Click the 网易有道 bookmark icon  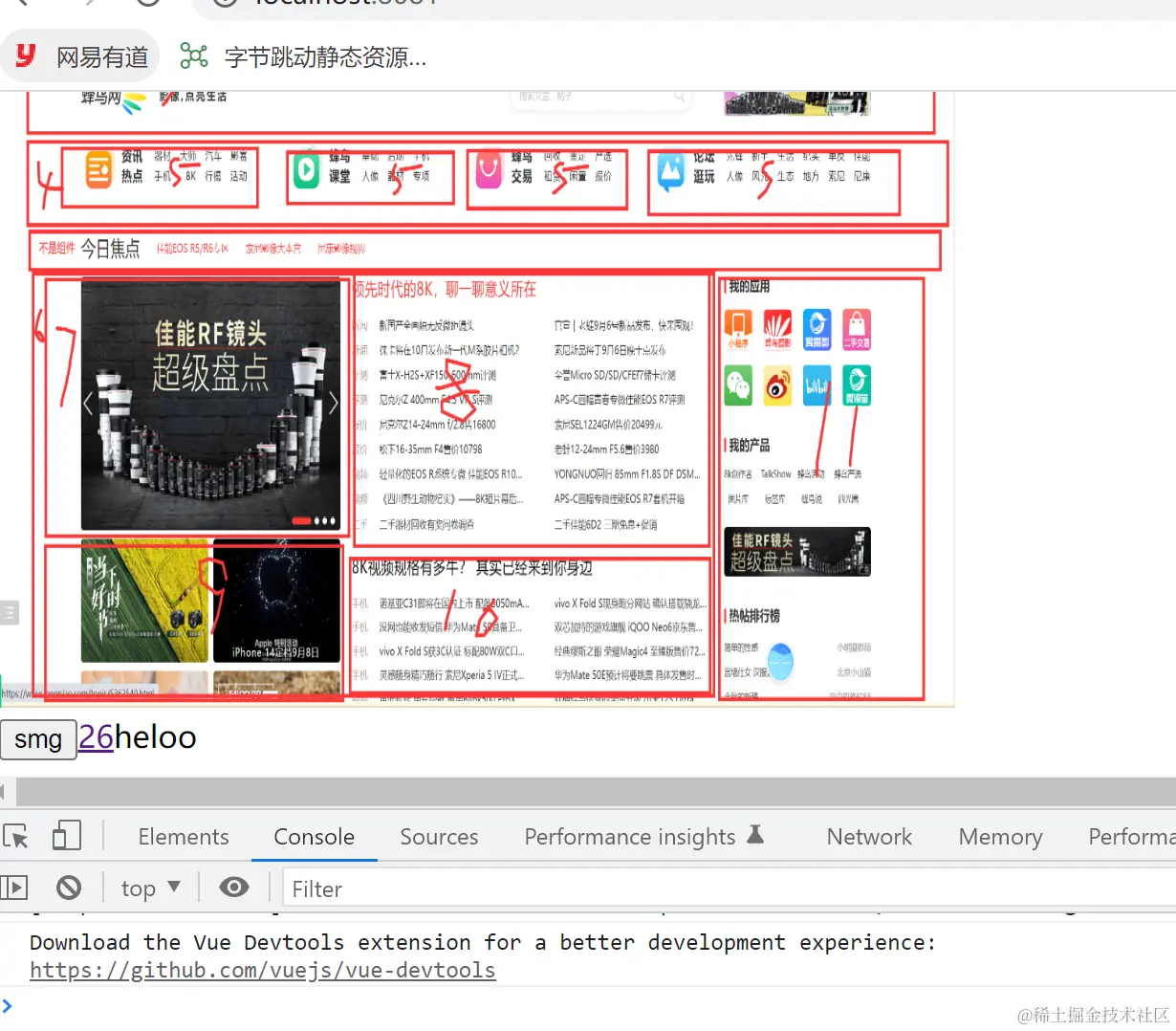tap(26, 56)
